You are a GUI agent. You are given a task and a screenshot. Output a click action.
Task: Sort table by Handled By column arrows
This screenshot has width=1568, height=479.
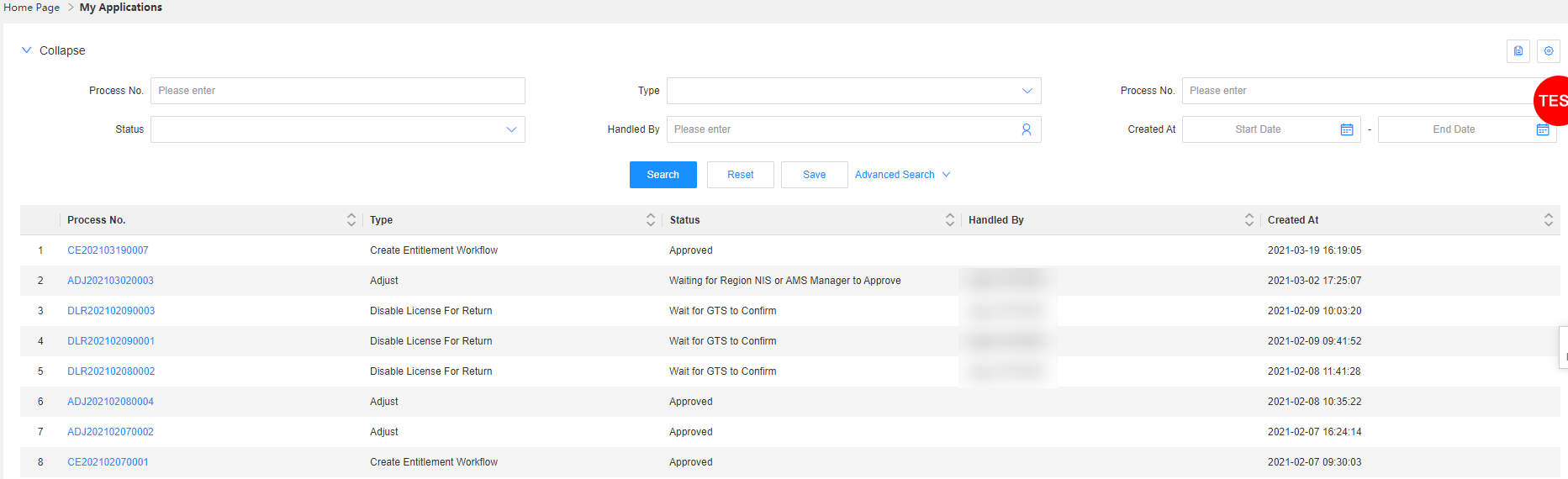coord(1249,220)
